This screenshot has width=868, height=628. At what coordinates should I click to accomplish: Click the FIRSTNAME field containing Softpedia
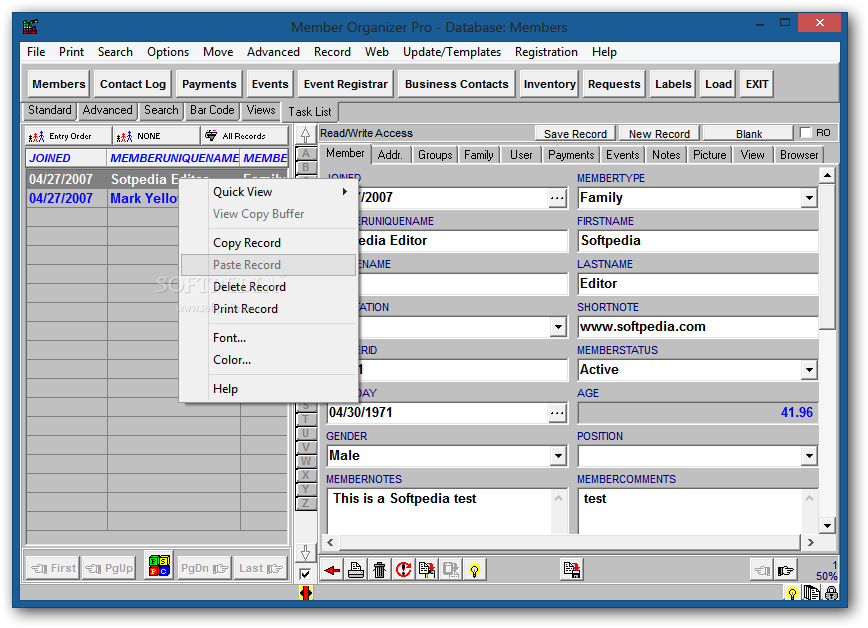[698, 241]
